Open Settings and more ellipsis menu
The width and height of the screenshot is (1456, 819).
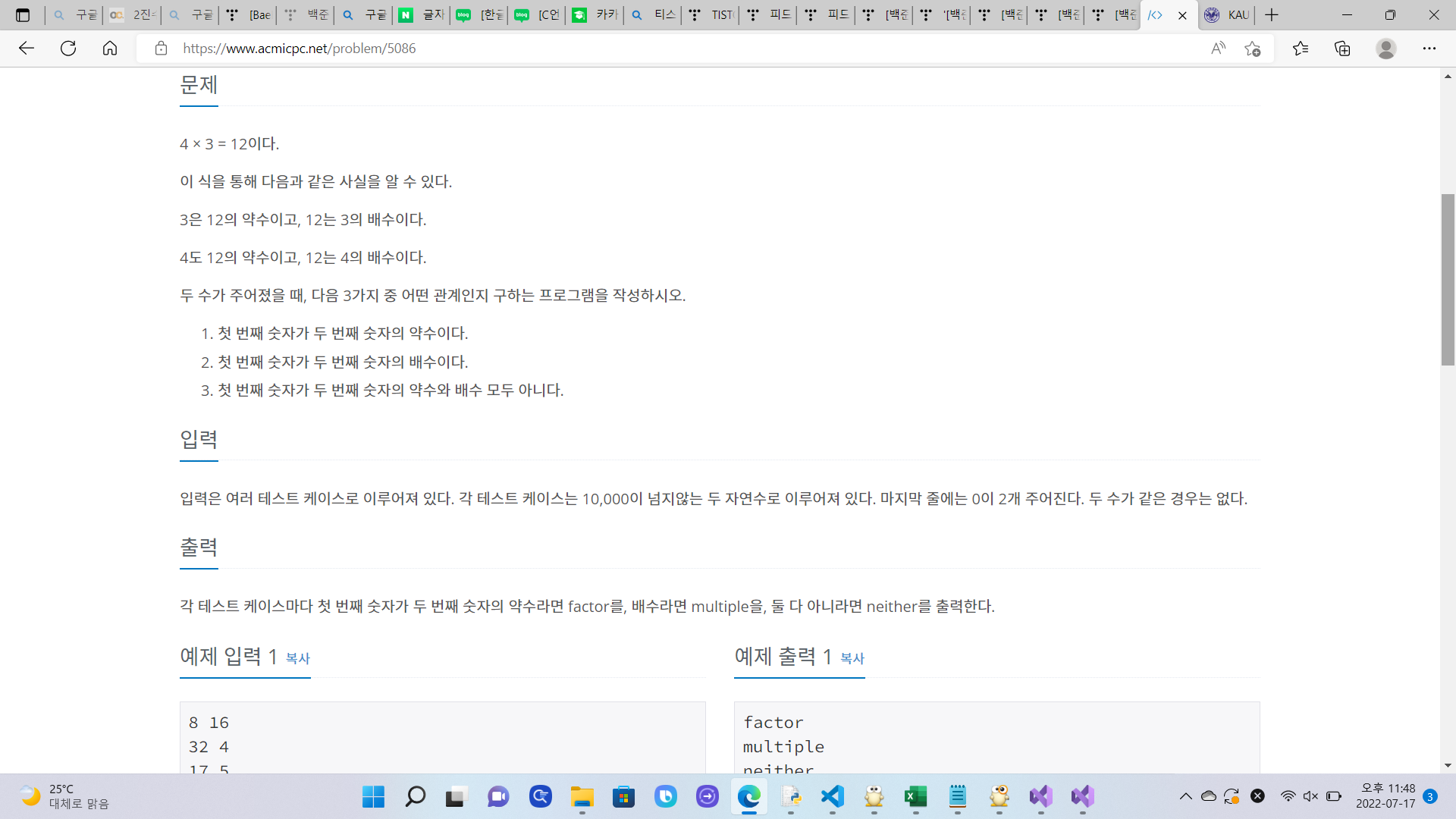(x=1429, y=49)
